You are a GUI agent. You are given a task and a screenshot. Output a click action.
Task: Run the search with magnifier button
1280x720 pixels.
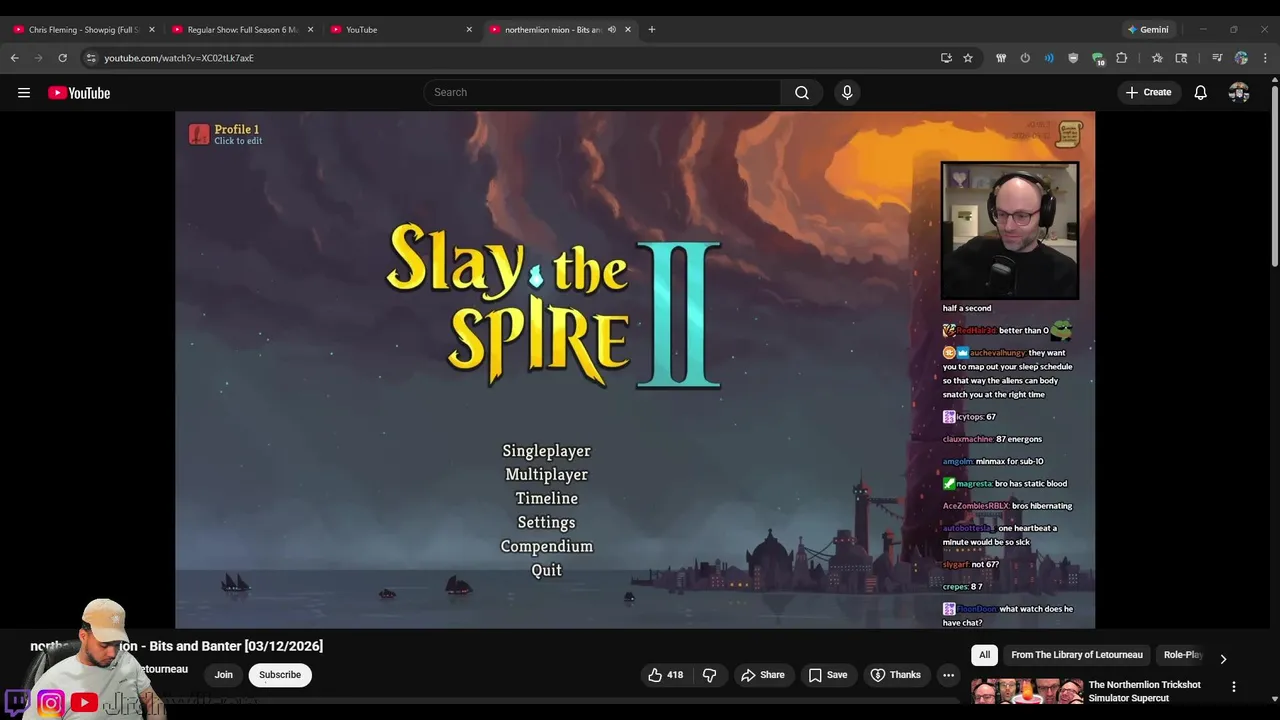click(x=802, y=93)
